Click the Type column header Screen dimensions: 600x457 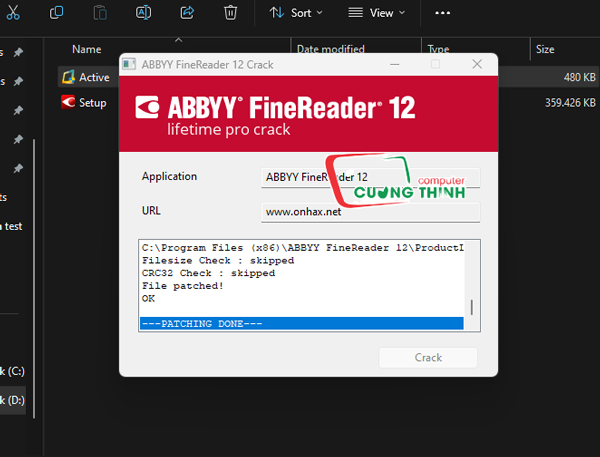(438, 49)
